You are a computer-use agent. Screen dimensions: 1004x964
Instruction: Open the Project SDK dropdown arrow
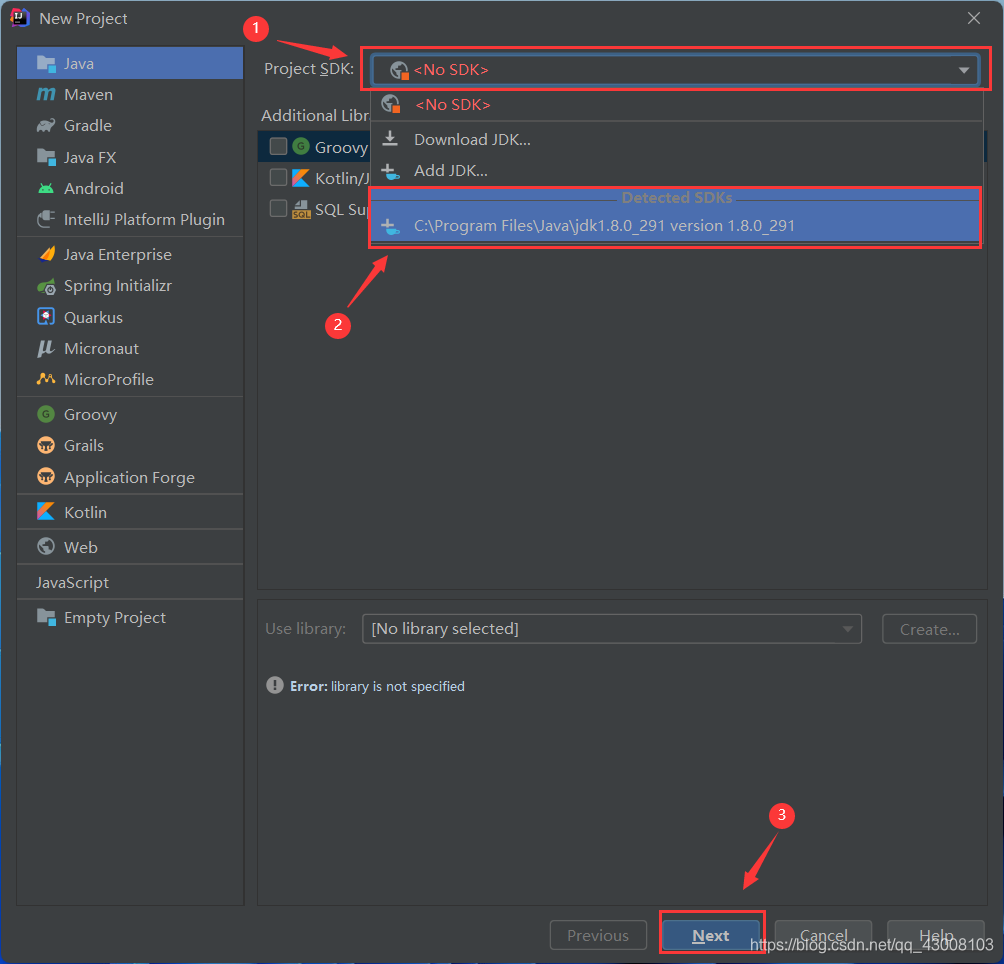pos(963,70)
